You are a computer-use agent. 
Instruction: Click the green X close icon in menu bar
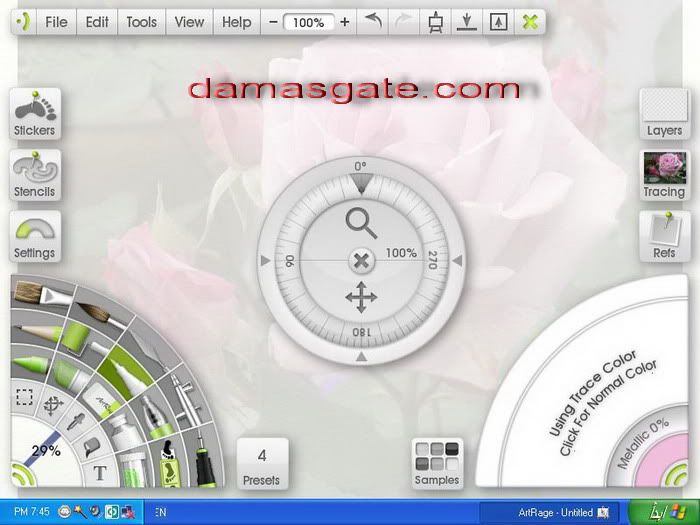pos(530,22)
